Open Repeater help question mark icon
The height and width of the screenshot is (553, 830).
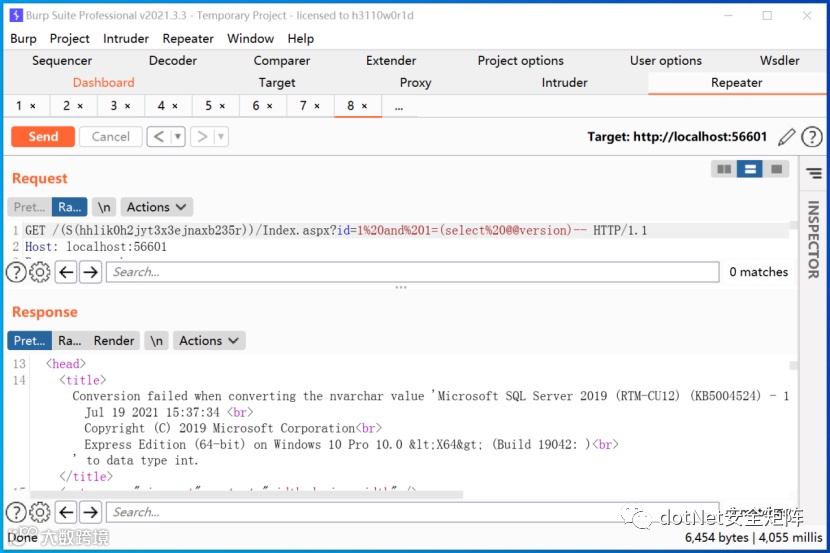pyautogui.click(x=811, y=137)
